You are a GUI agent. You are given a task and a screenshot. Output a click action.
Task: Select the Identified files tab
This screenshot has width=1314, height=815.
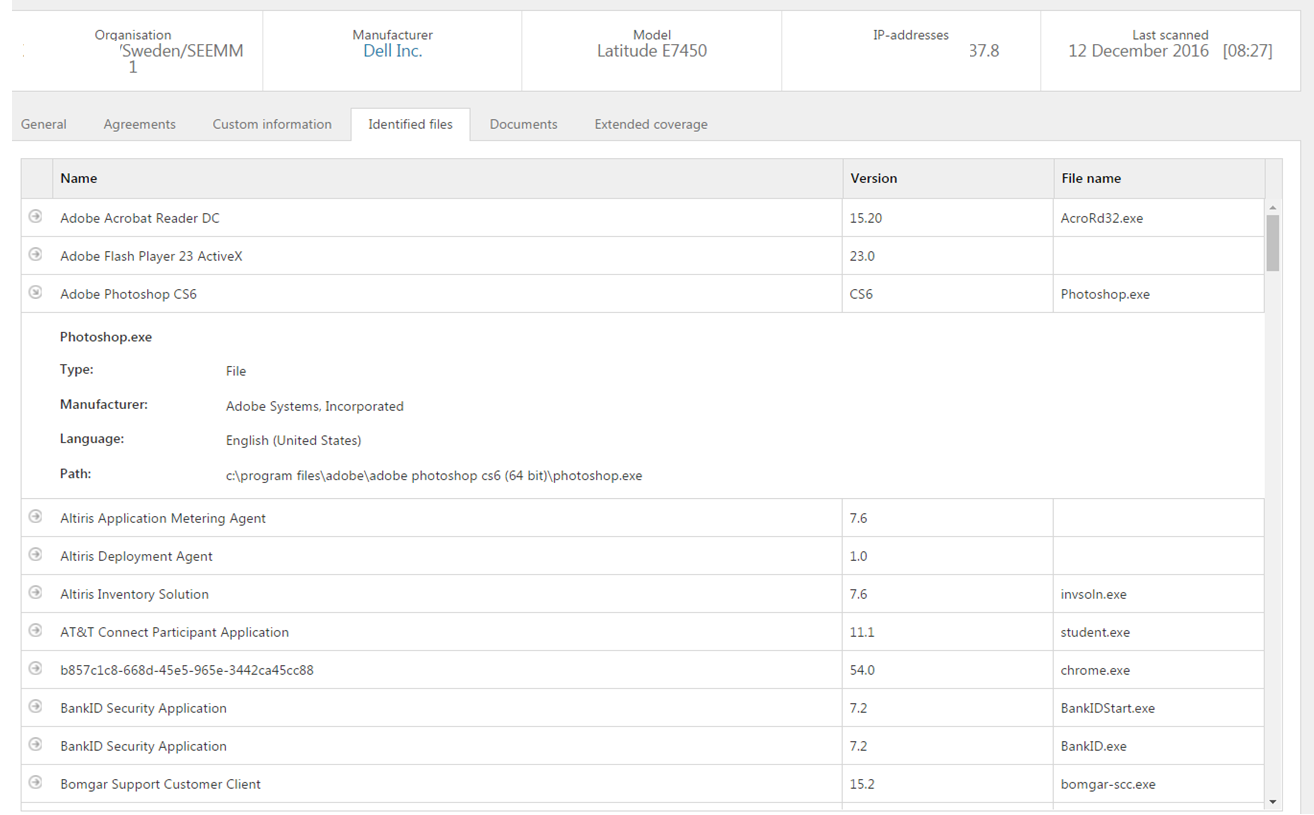(410, 124)
